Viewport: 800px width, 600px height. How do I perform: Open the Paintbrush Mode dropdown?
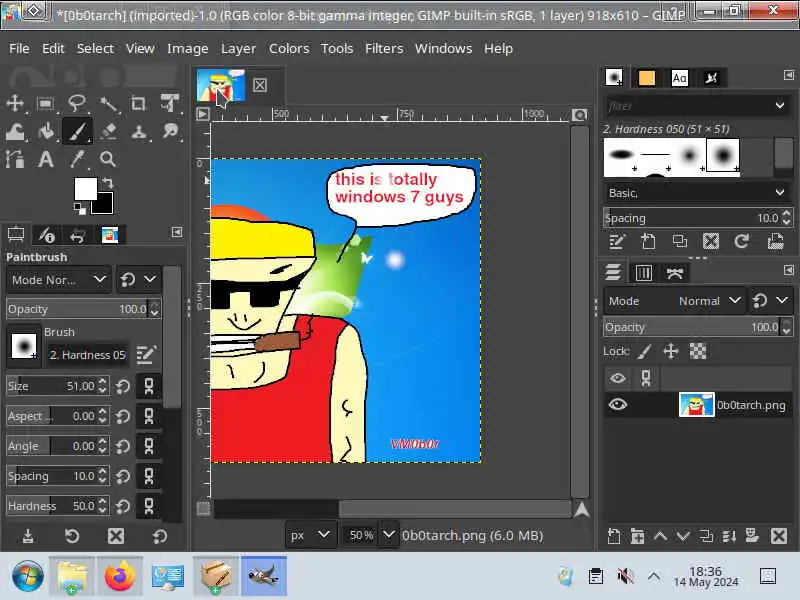click(x=58, y=280)
